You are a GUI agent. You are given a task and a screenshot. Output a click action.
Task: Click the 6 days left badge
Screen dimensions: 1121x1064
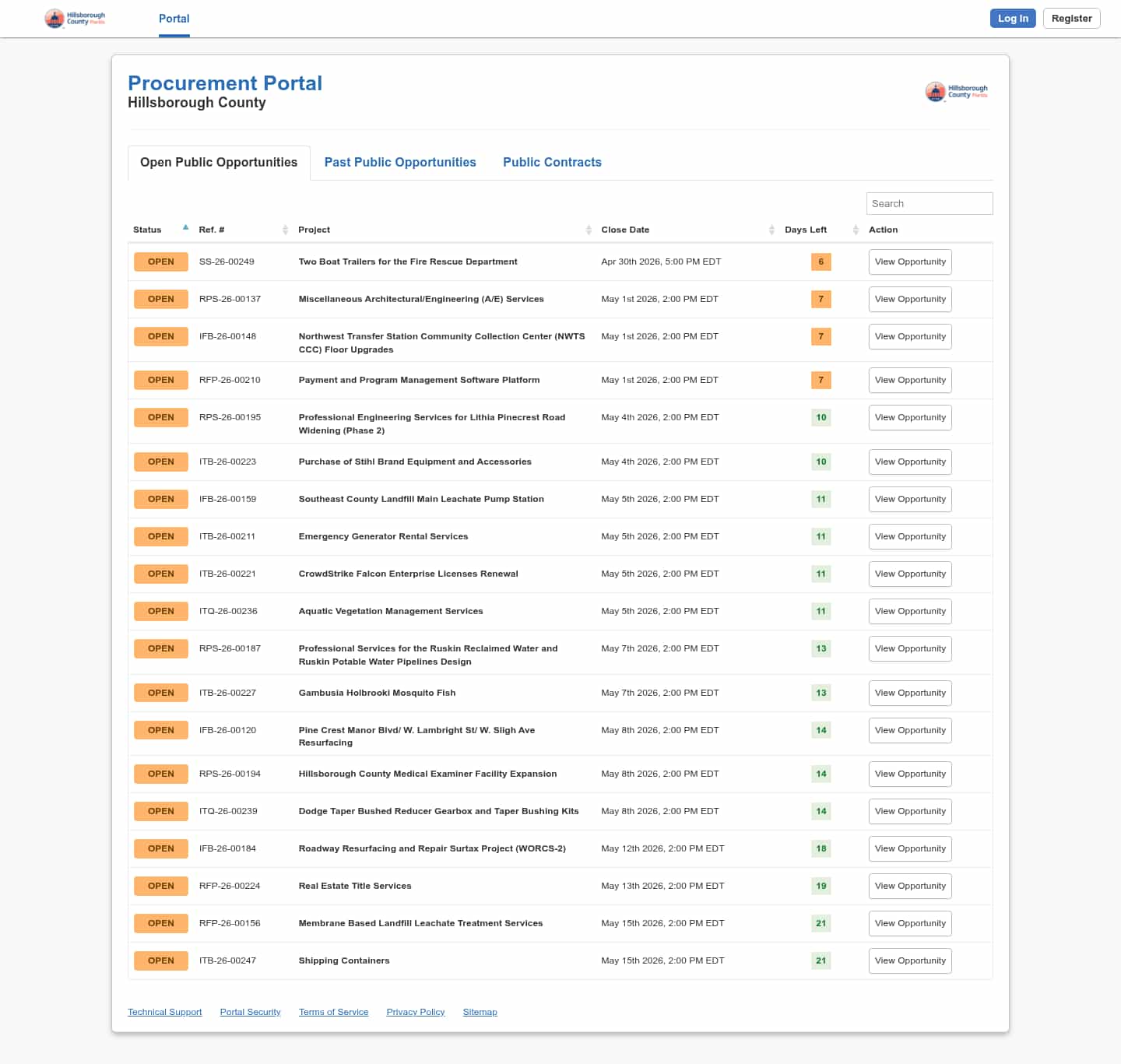(x=821, y=262)
